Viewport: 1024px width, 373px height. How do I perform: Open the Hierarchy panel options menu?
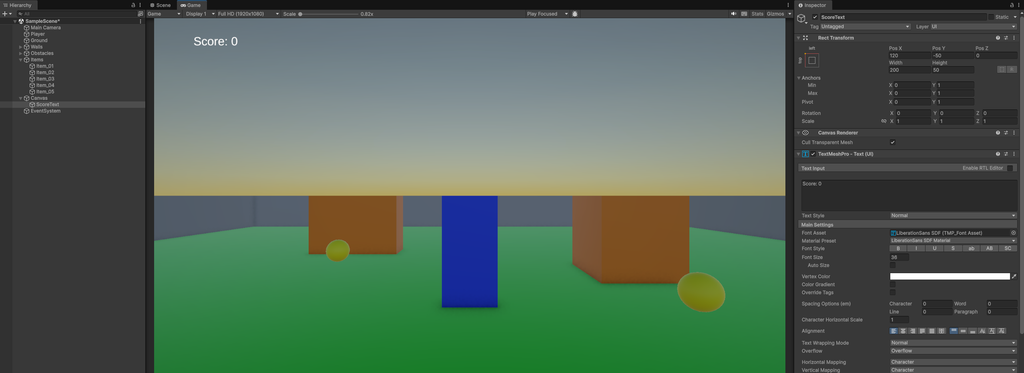click(x=140, y=5)
